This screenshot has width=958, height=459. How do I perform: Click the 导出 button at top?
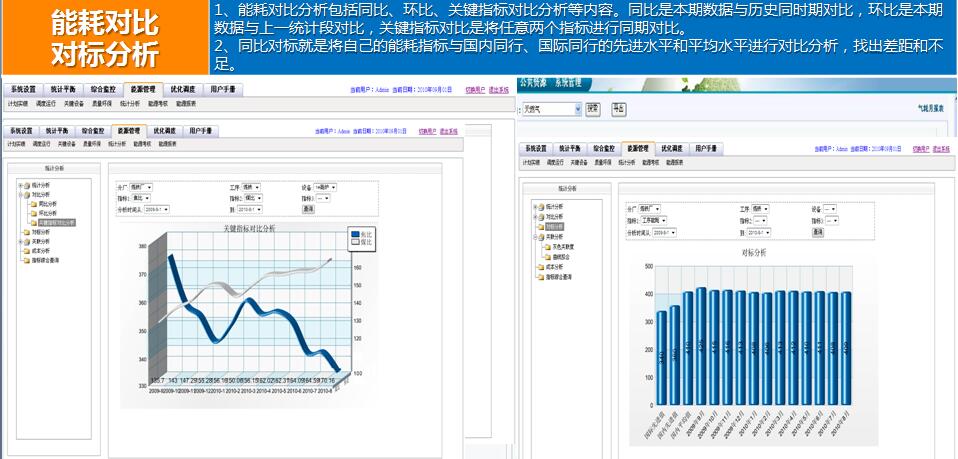coord(618,108)
